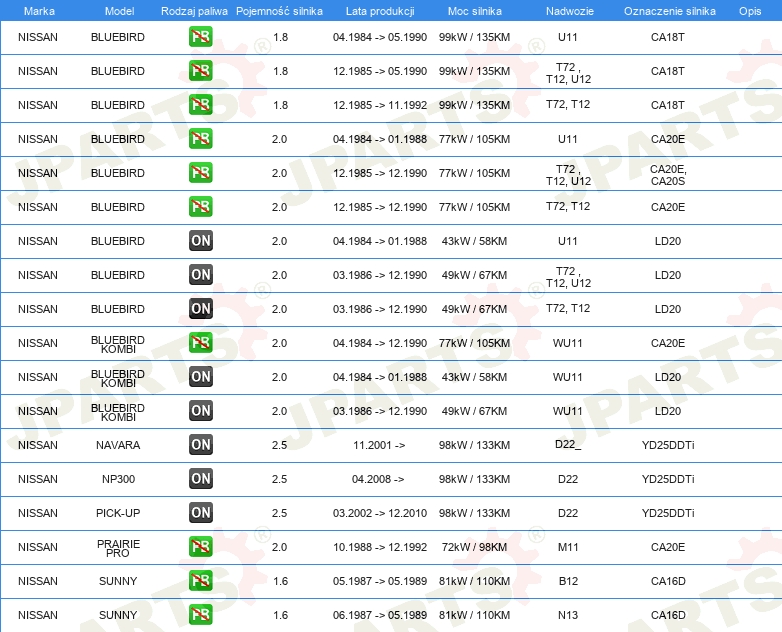
Task: Click petrol icon in Bluebird 12.1985 -> 11.1992 row
Action: click(x=200, y=104)
